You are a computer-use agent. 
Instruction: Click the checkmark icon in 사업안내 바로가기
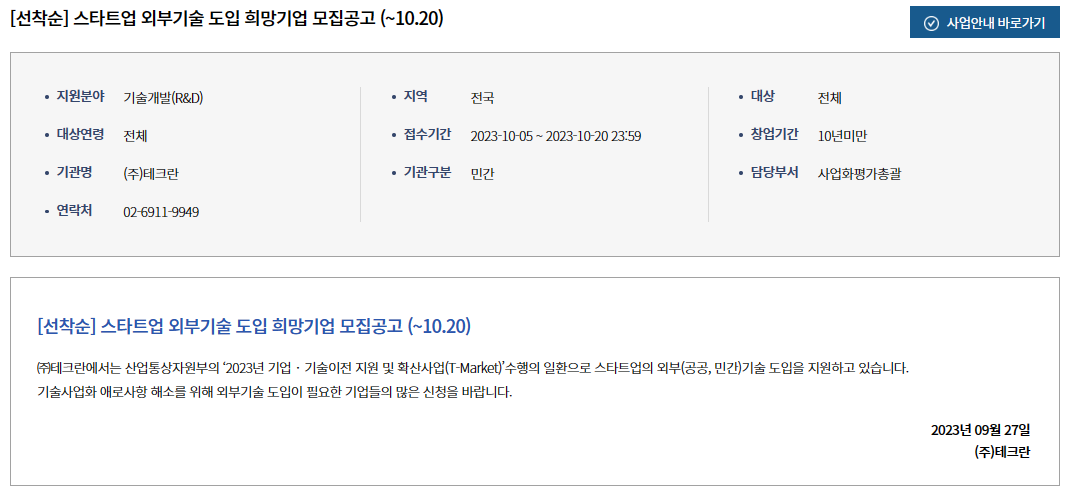(x=931, y=23)
